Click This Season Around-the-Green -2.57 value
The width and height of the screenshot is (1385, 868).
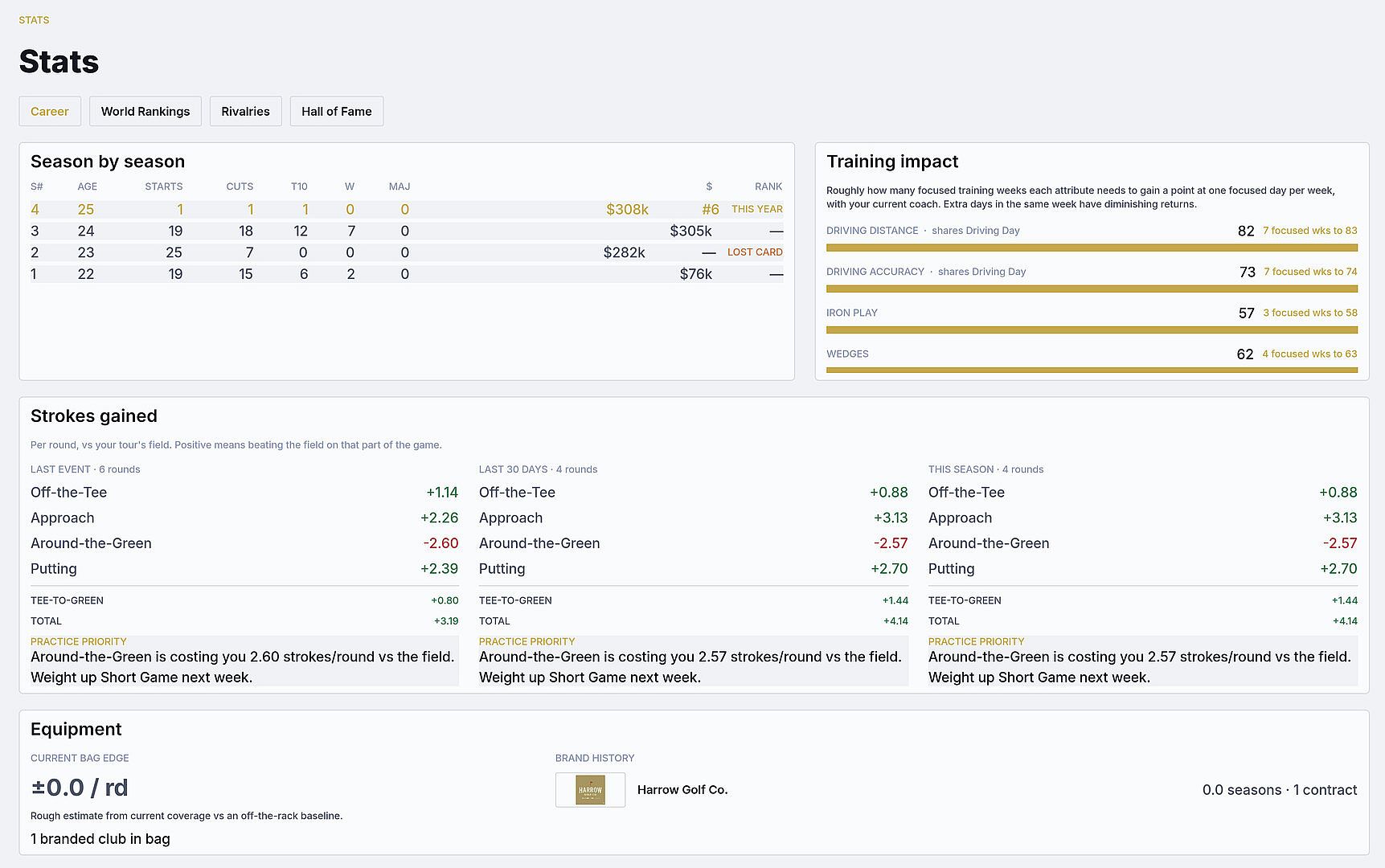[x=1340, y=543]
